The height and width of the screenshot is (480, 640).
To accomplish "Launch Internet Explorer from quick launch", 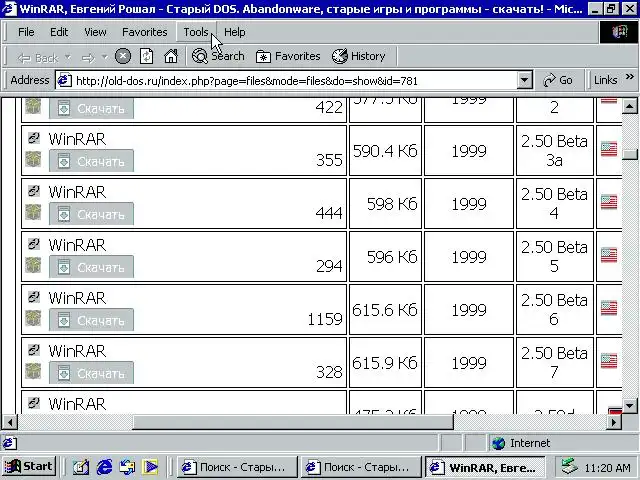I will tap(104, 467).
